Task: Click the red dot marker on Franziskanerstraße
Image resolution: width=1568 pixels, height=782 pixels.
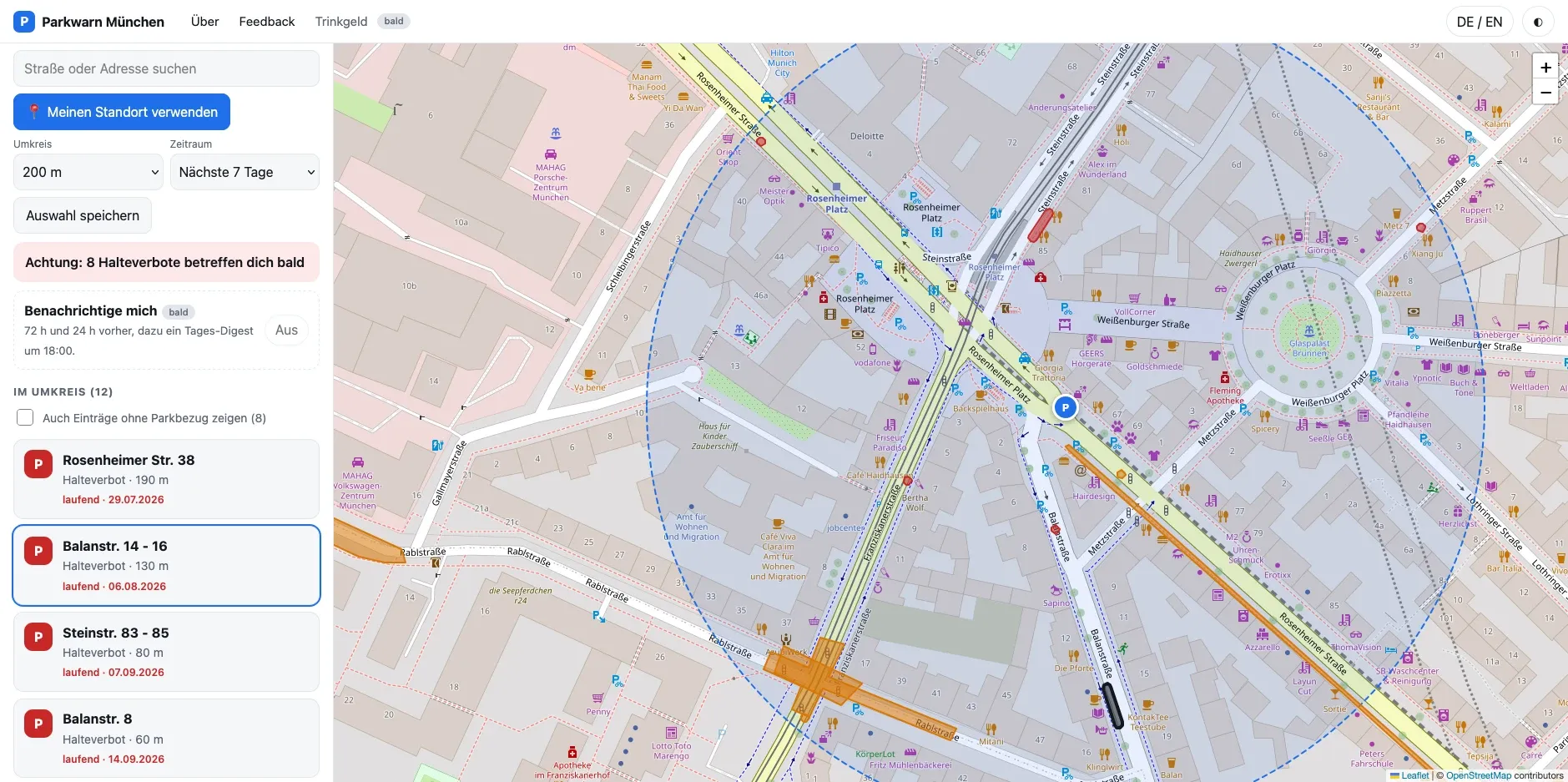Action: coord(907,482)
